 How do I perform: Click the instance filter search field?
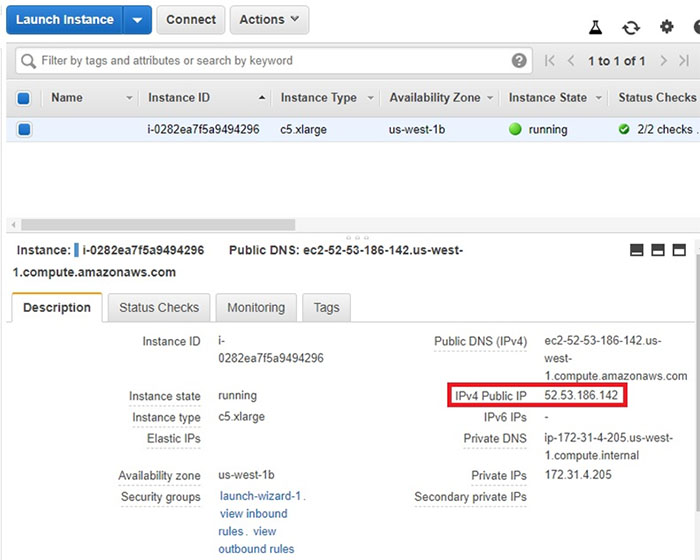(270, 61)
